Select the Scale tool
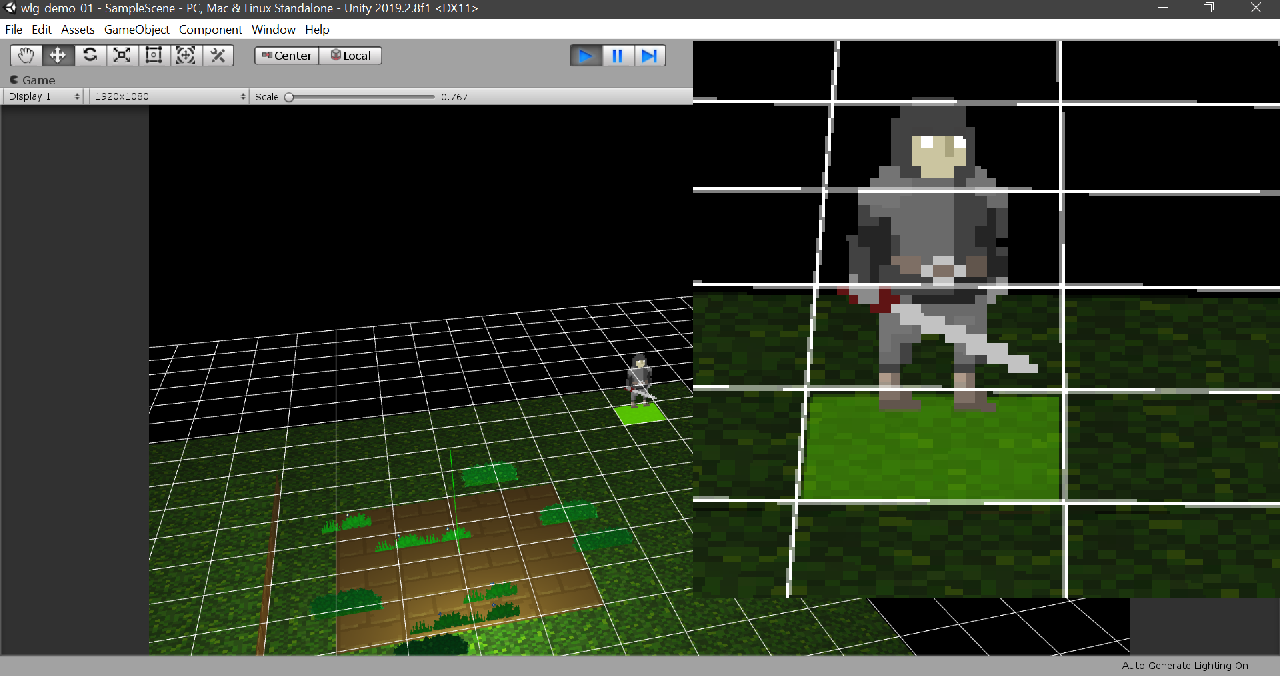The width and height of the screenshot is (1280, 676). coord(122,55)
